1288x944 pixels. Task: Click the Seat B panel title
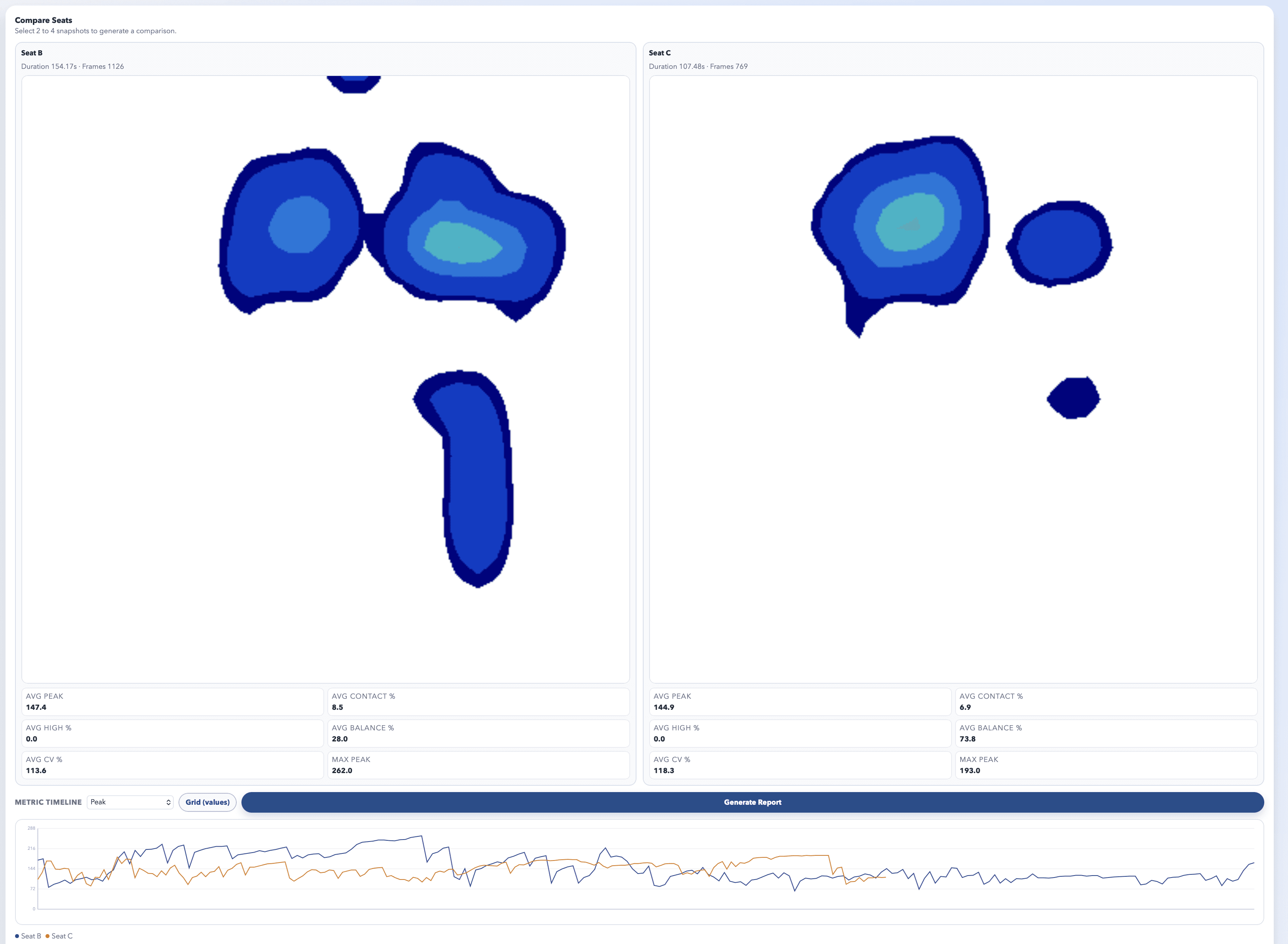coord(32,53)
